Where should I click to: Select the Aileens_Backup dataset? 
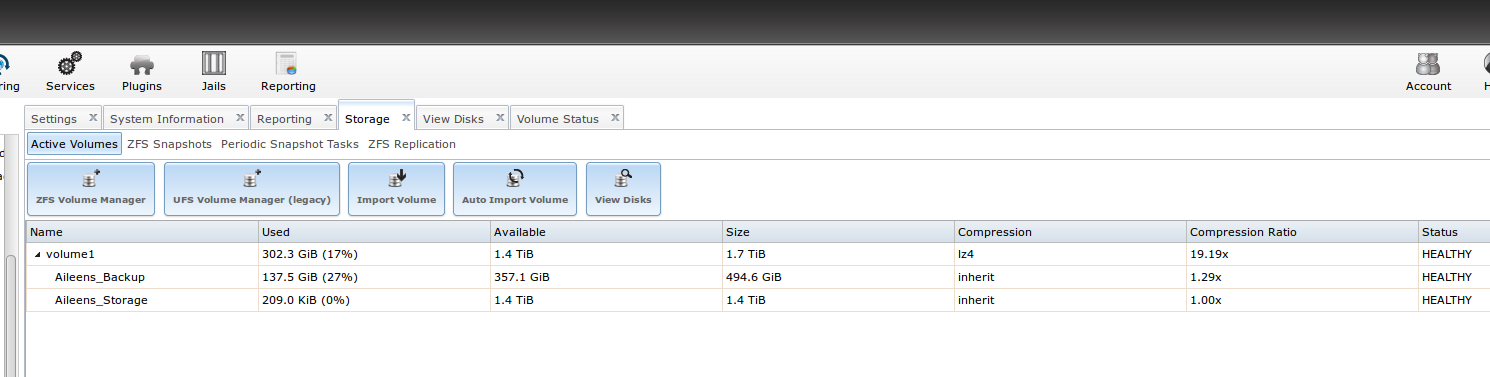point(100,277)
